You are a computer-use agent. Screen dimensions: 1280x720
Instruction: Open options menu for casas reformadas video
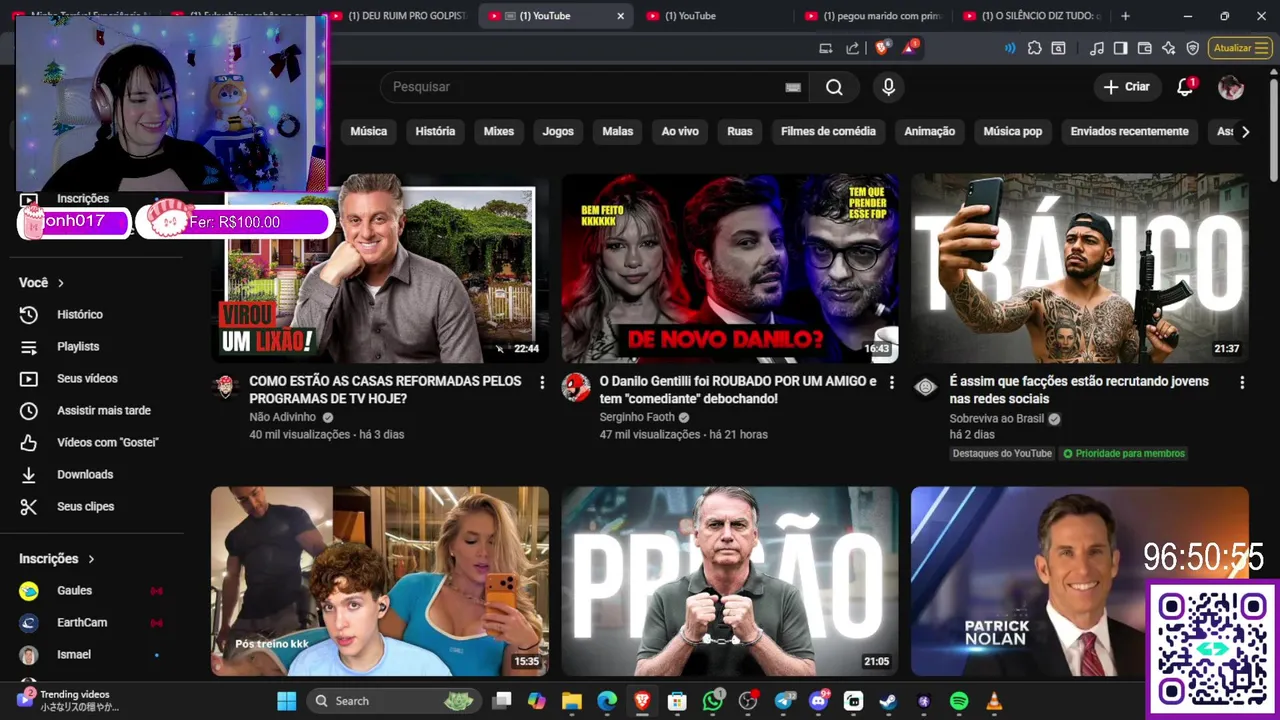pos(542,383)
